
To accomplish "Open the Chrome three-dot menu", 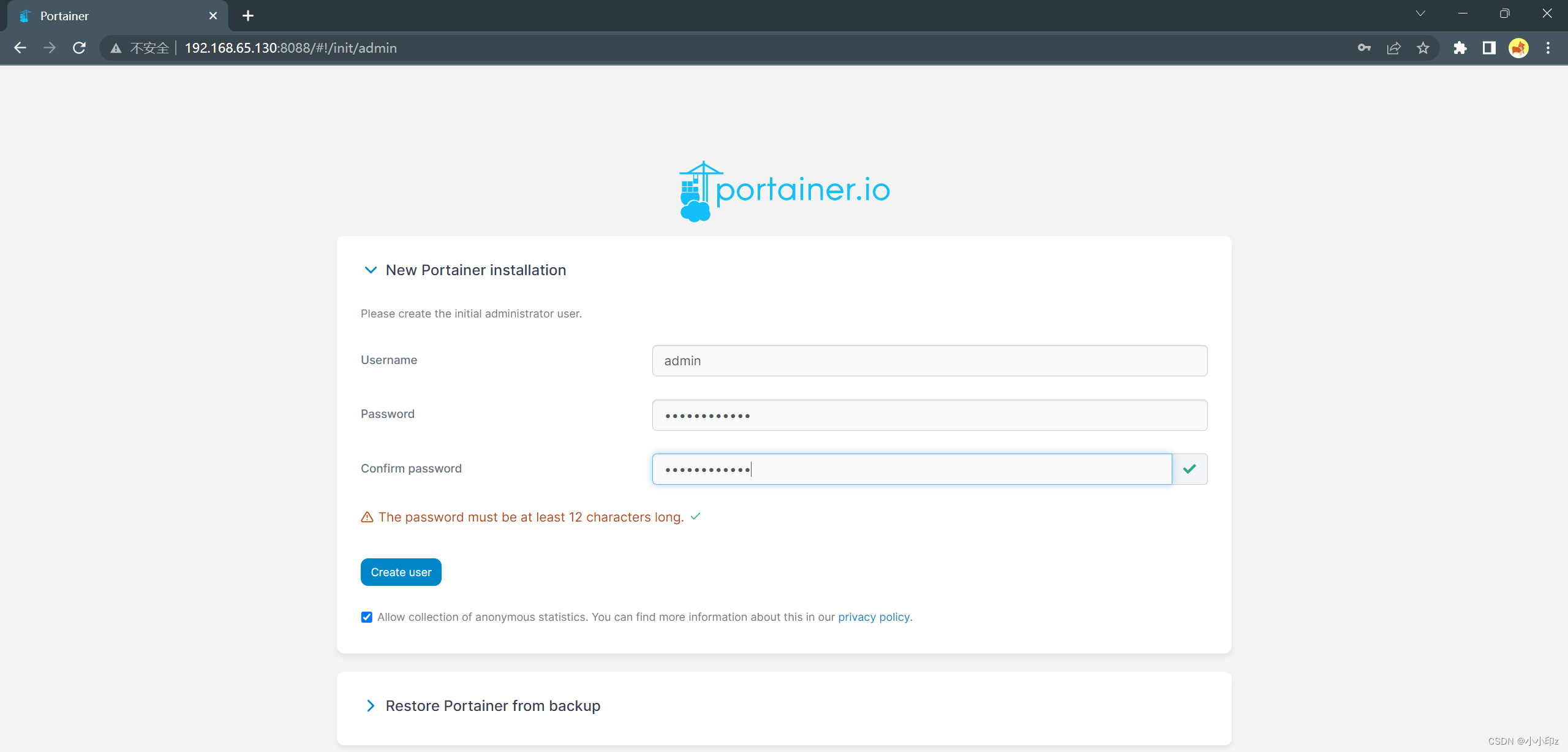I will coord(1548,48).
